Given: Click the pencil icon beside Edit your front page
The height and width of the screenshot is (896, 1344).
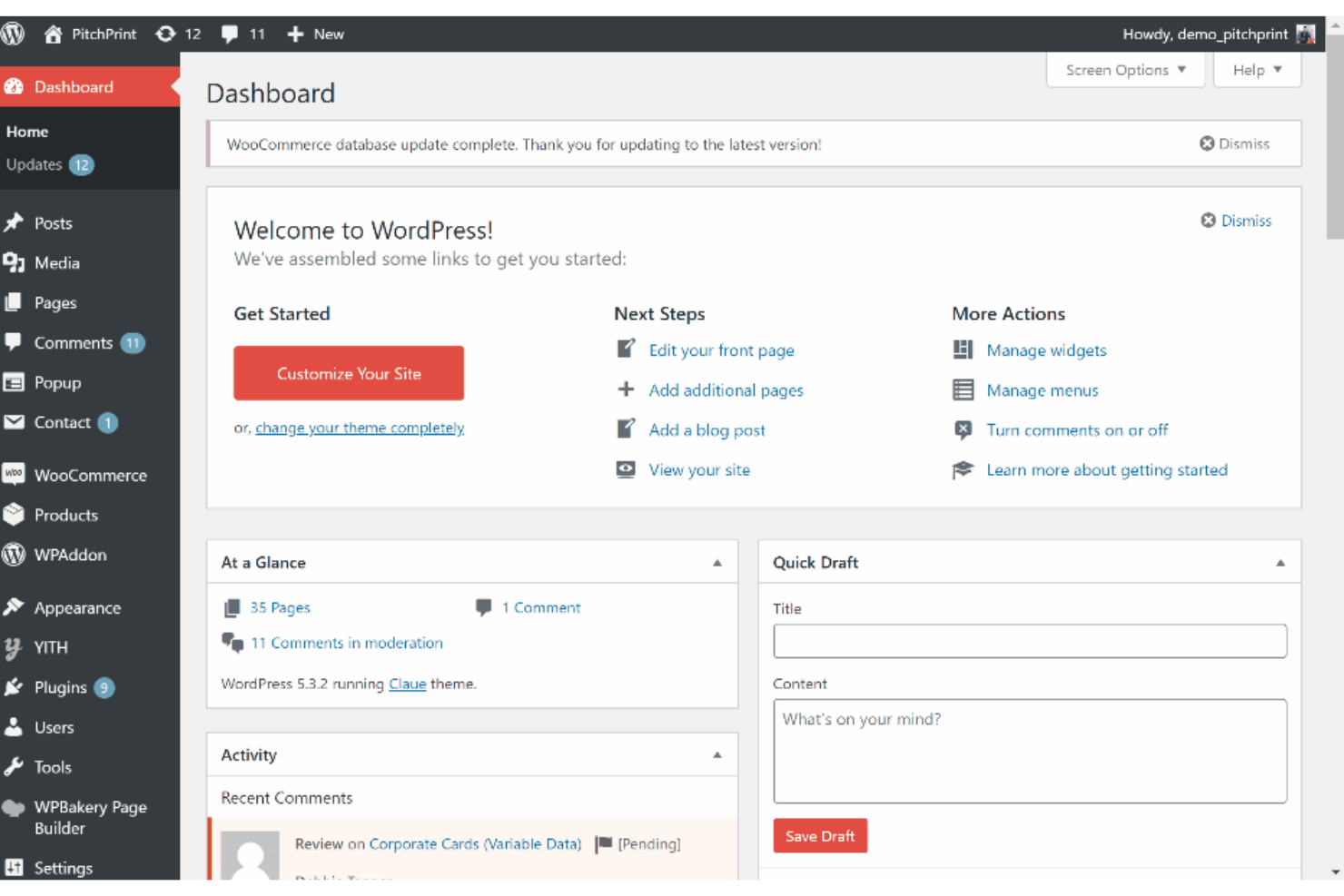Looking at the screenshot, I should (626, 349).
